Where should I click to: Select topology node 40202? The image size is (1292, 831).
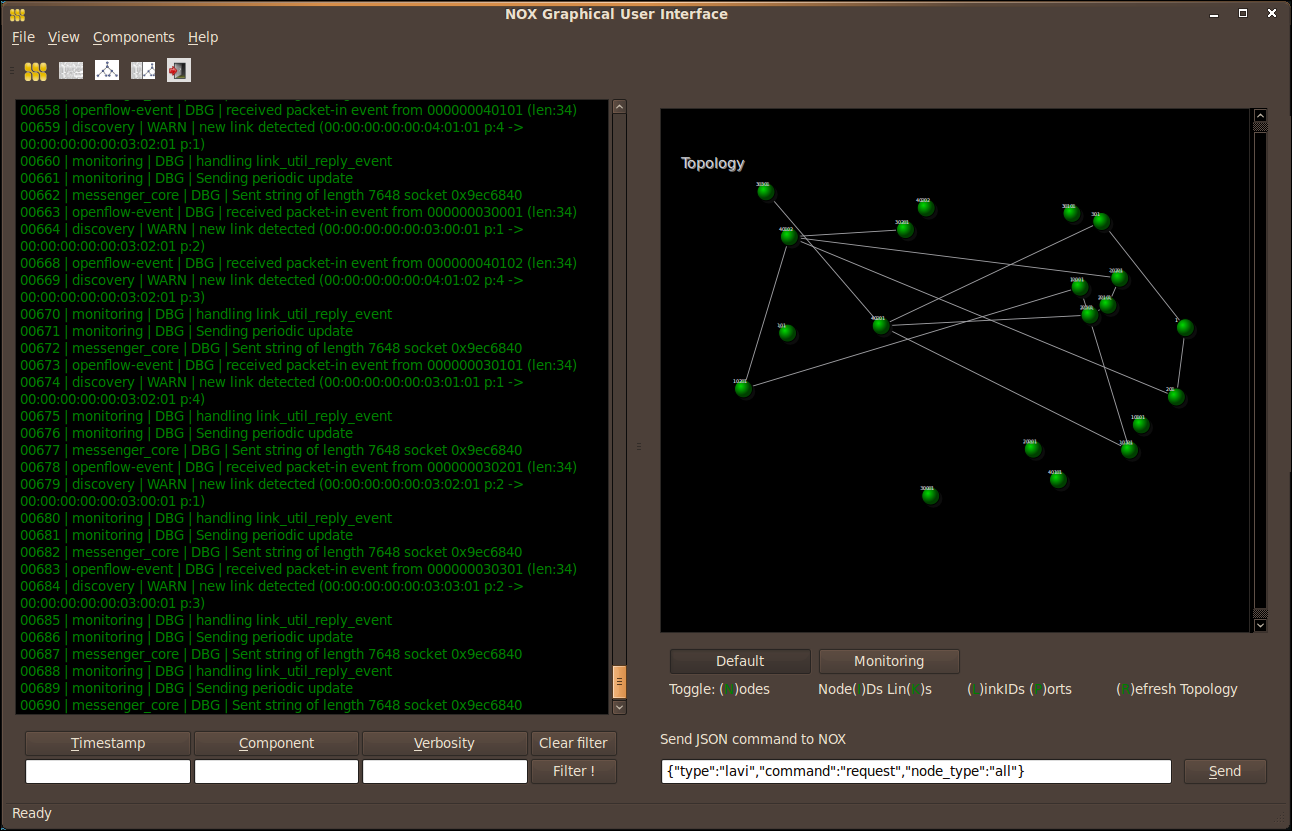926,208
